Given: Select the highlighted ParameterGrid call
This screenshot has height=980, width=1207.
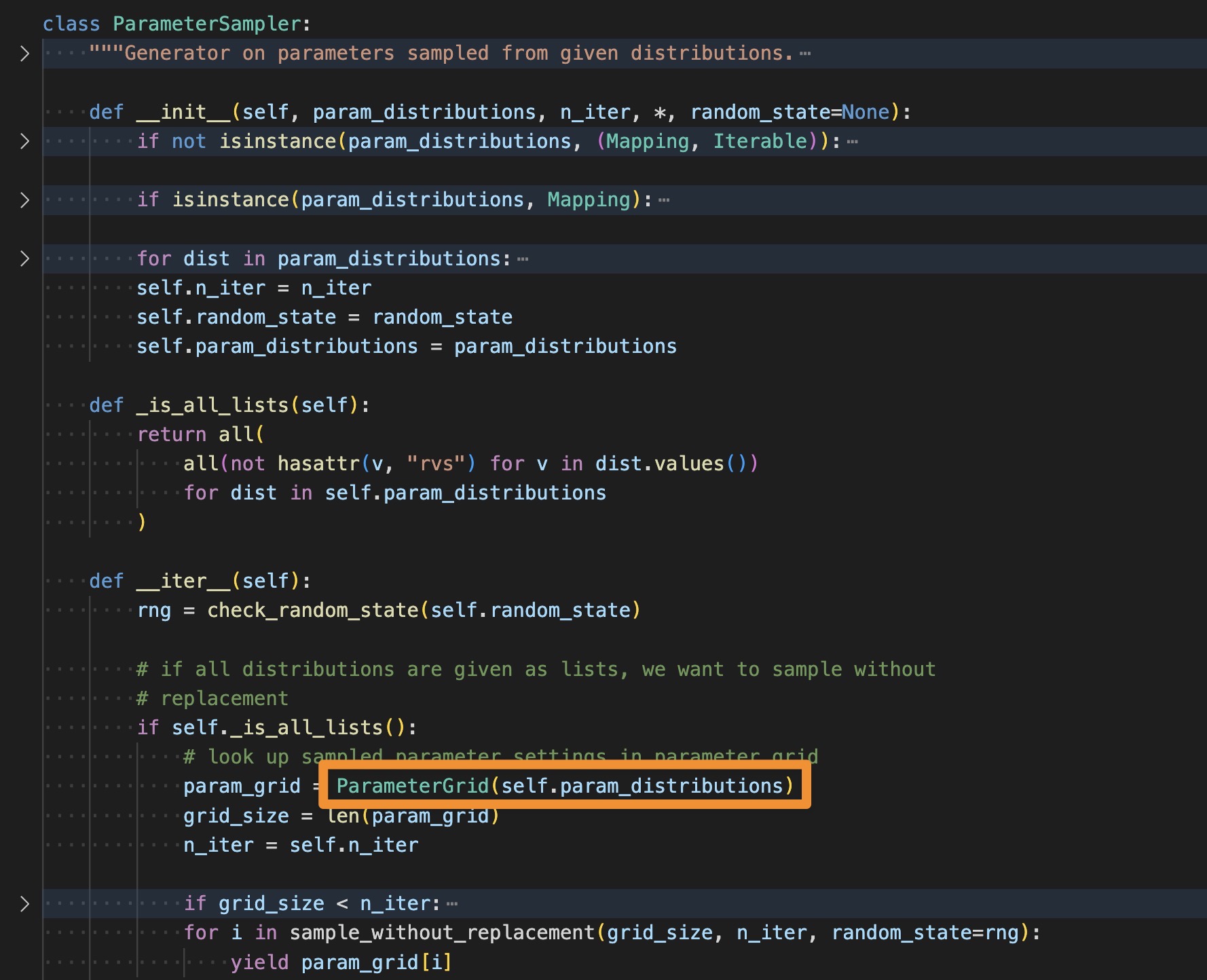Looking at the screenshot, I should pyautogui.click(x=562, y=785).
